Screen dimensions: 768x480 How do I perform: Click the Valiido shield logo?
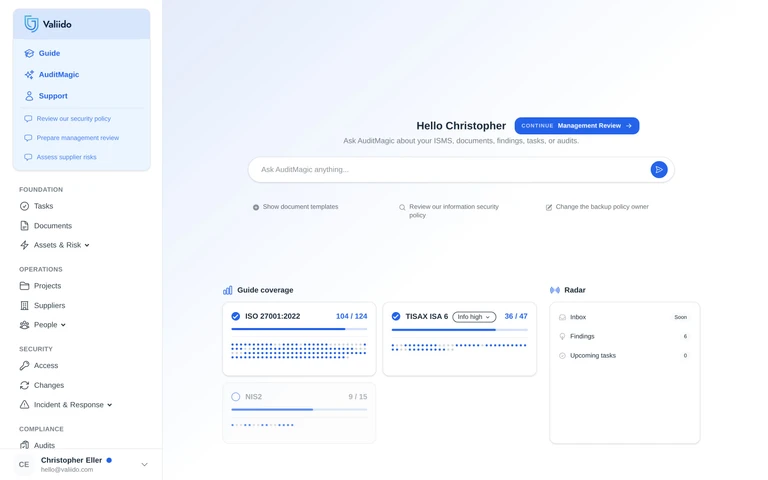(31, 24)
